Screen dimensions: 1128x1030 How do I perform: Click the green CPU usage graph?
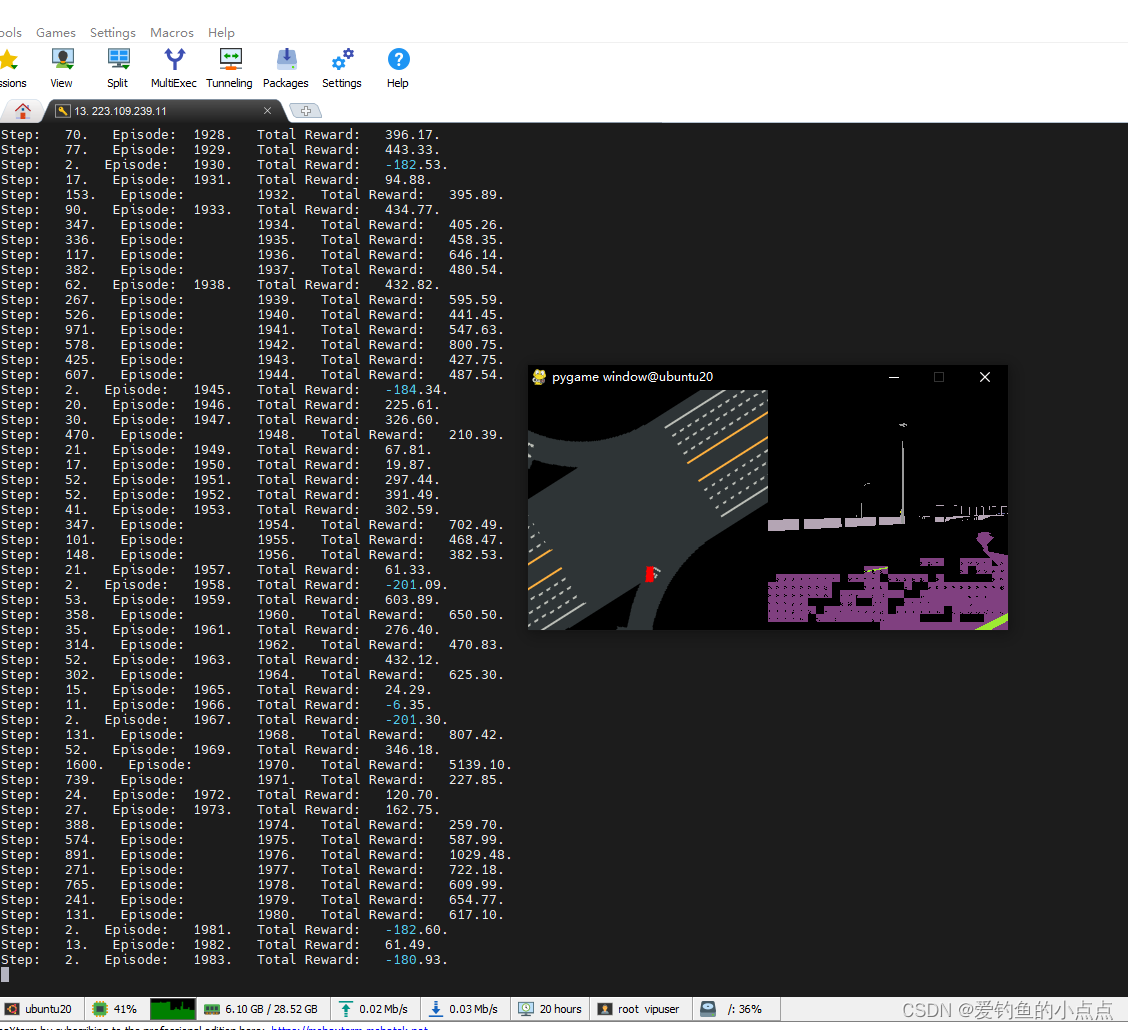coord(173,1009)
